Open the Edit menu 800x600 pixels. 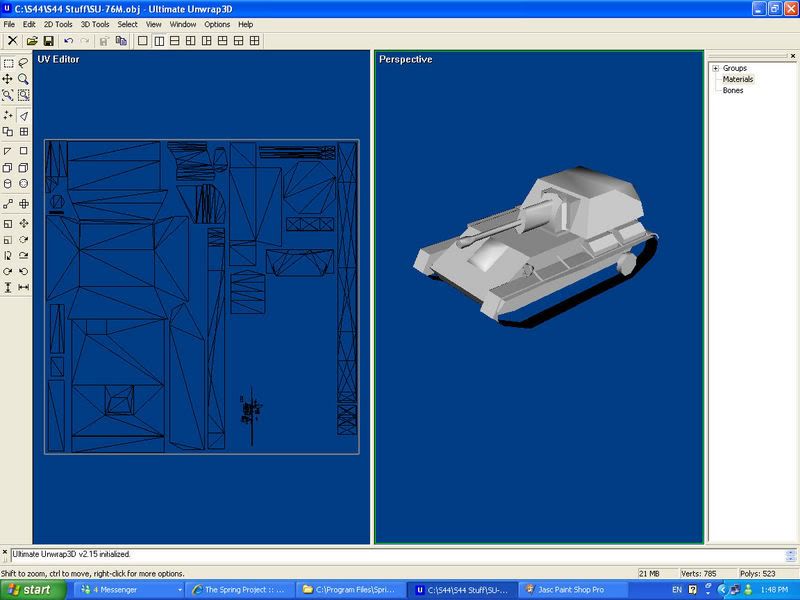[29, 24]
